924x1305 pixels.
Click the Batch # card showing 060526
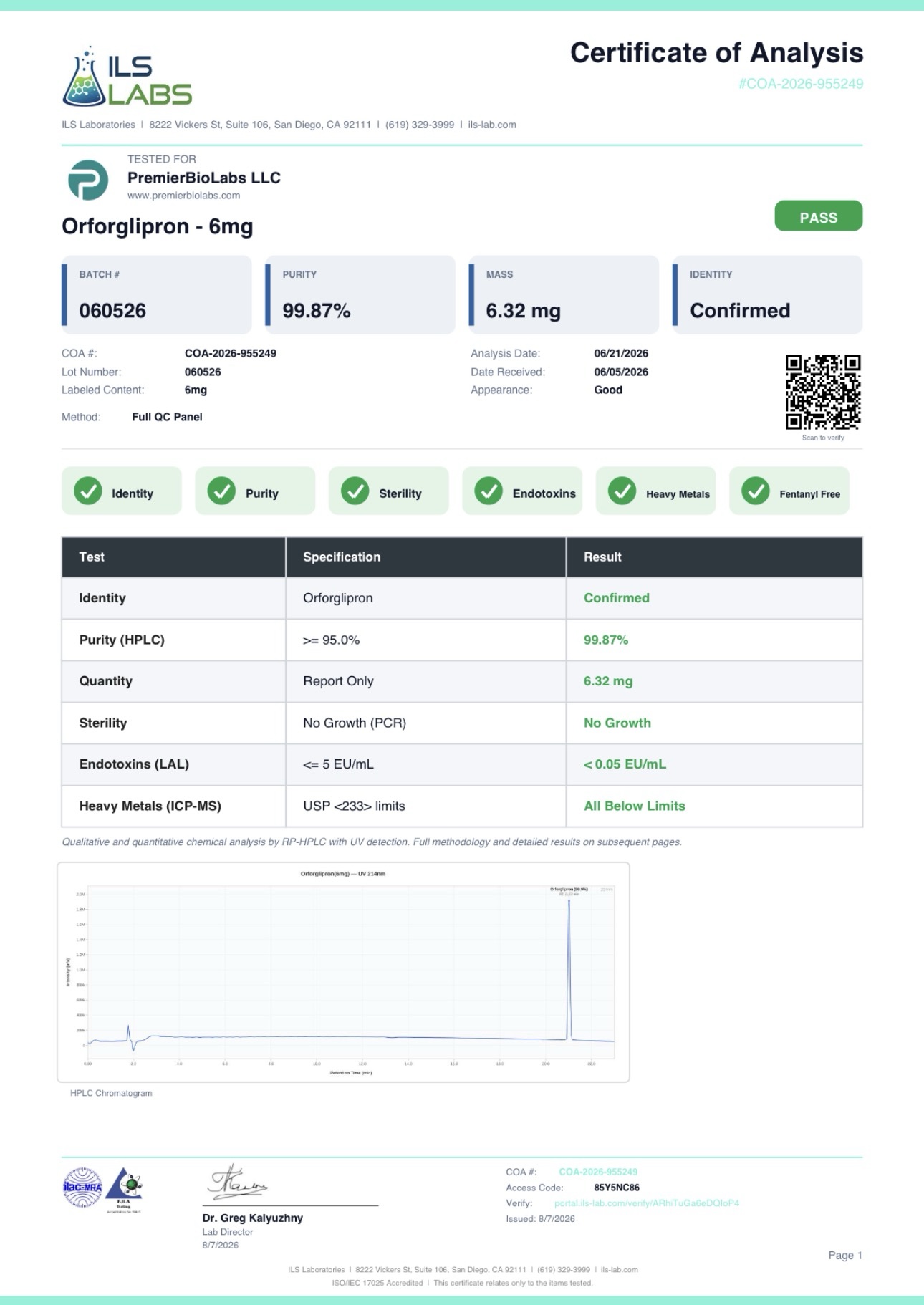click(157, 294)
